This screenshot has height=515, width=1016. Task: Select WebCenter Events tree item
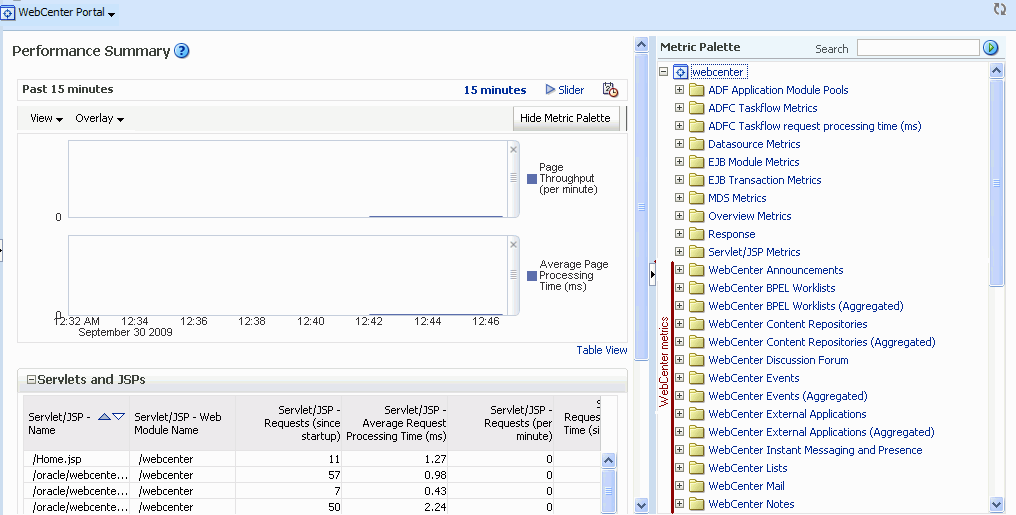[754, 378]
